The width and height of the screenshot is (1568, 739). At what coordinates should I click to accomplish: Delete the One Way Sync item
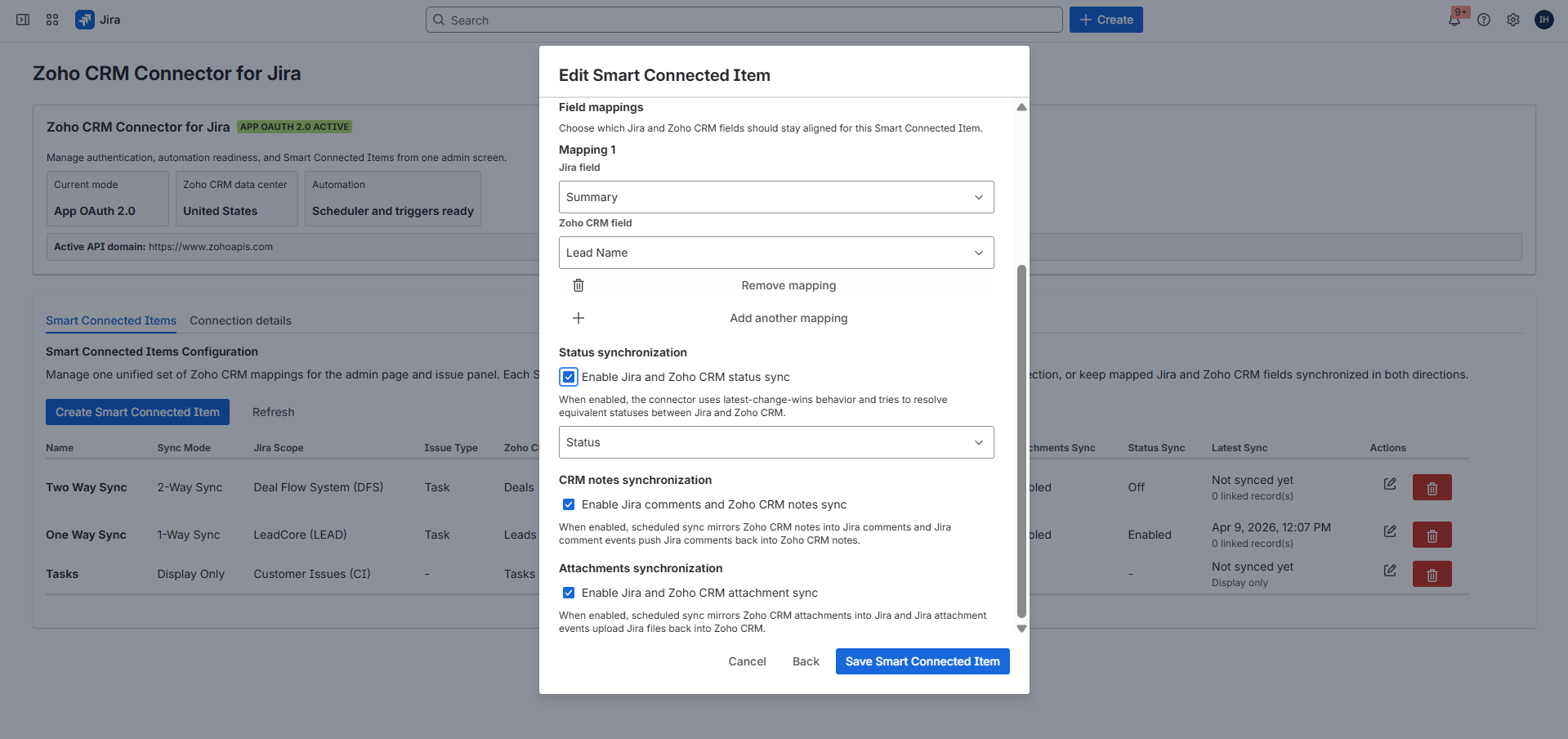click(1432, 535)
